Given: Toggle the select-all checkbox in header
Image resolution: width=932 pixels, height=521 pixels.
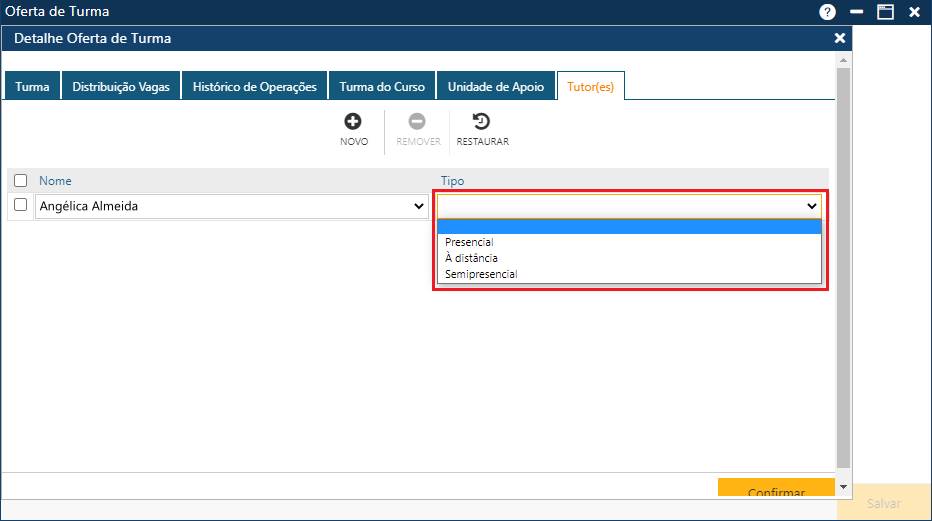Looking at the screenshot, I should point(21,181).
